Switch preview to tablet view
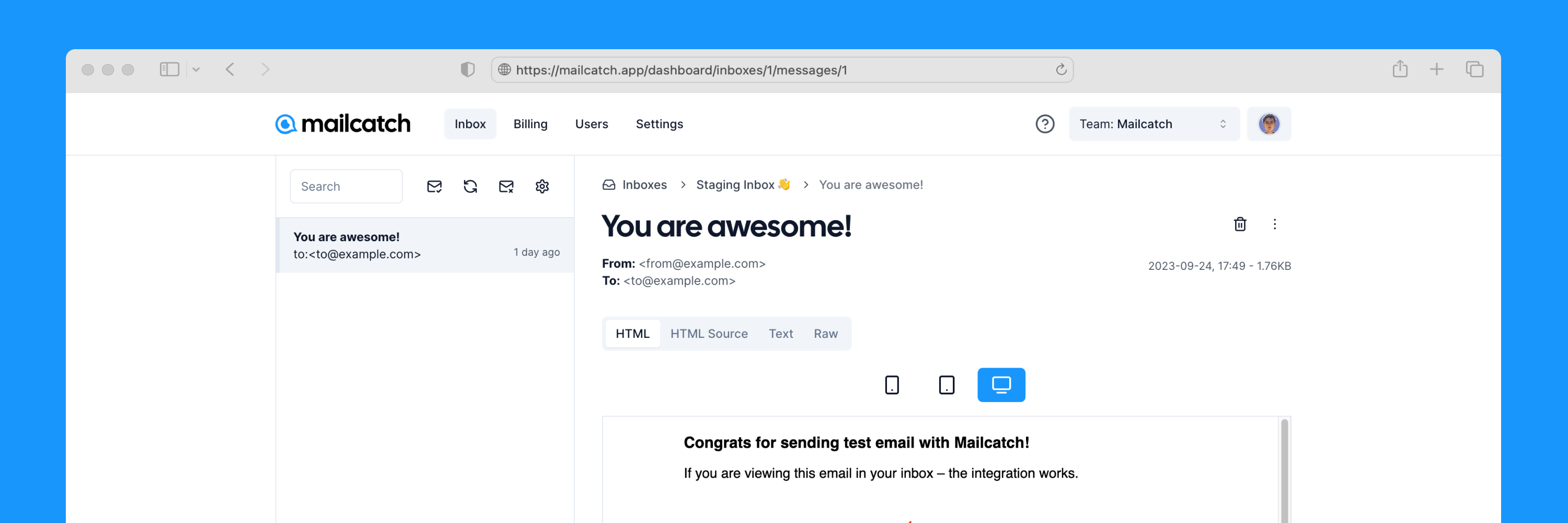The width and height of the screenshot is (1568, 523). (x=947, y=385)
